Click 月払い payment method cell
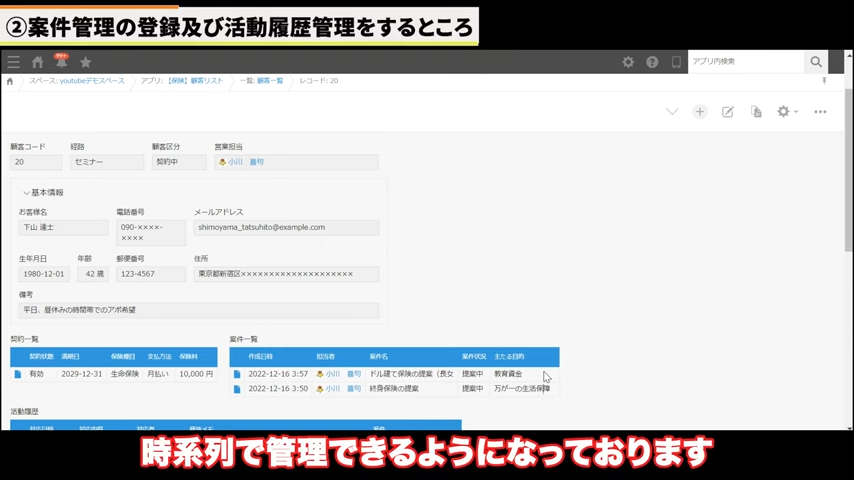This screenshot has height=480, width=854. pyautogui.click(x=158, y=374)
